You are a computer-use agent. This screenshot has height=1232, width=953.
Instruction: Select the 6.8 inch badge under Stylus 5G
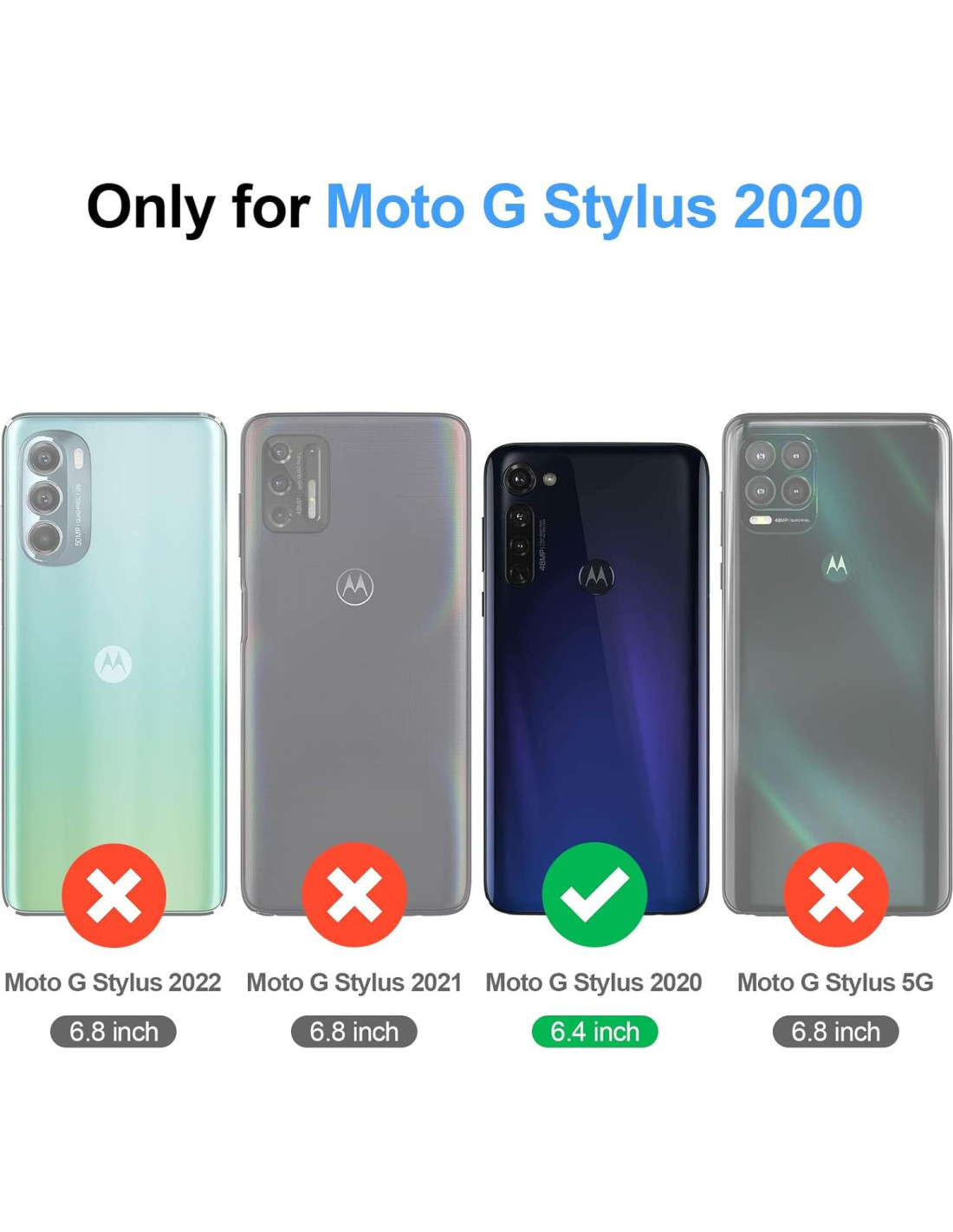click(835, 1032)
